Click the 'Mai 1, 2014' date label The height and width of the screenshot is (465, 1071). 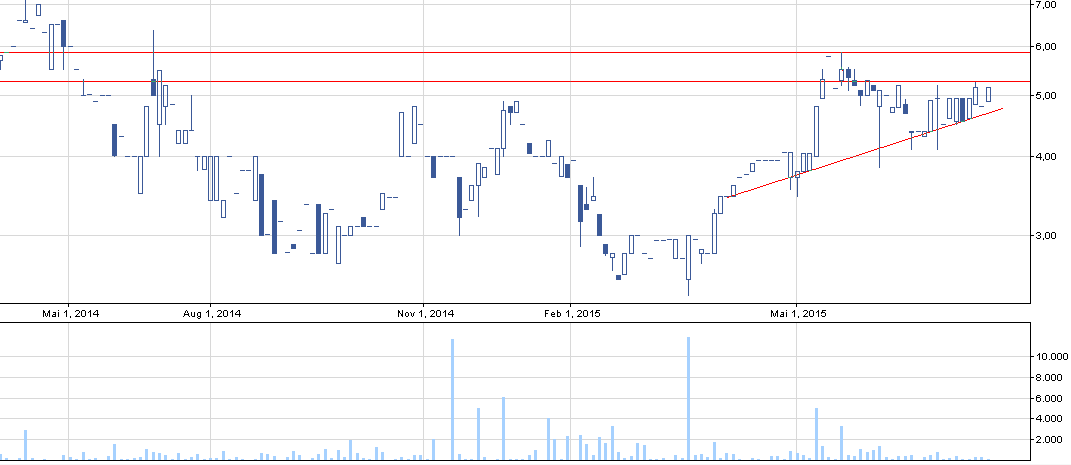70,313
